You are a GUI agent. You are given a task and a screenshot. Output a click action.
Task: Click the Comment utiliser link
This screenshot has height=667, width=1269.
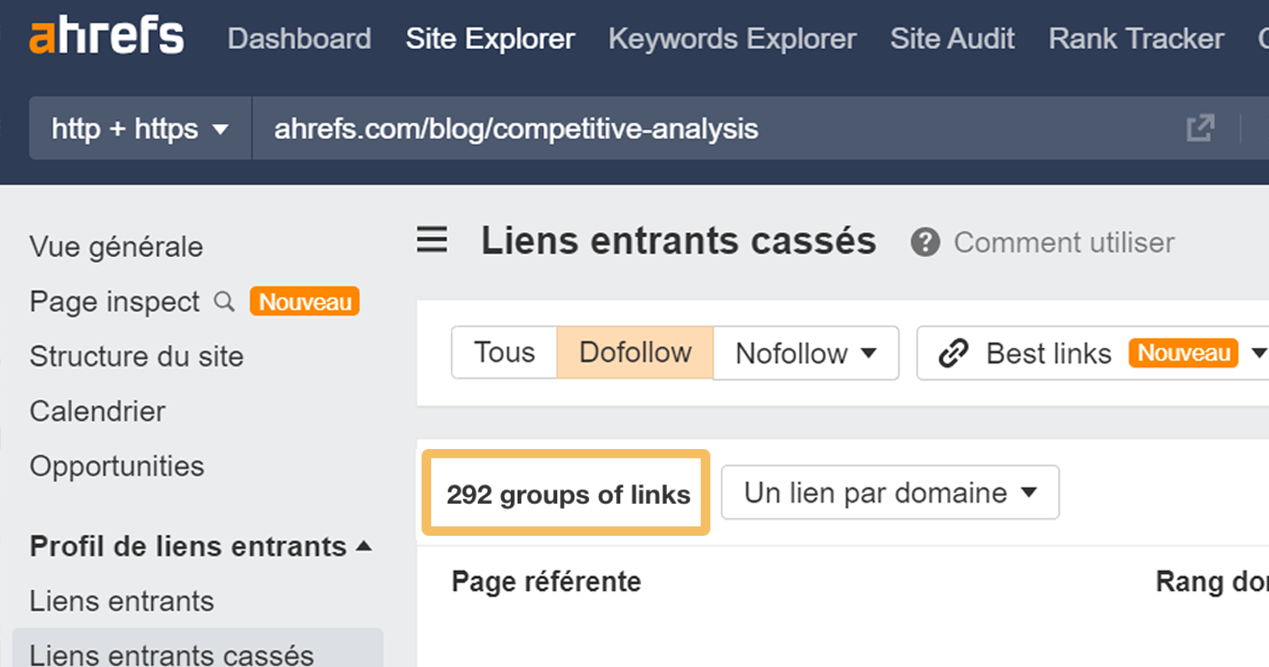tap(1064, 242)
